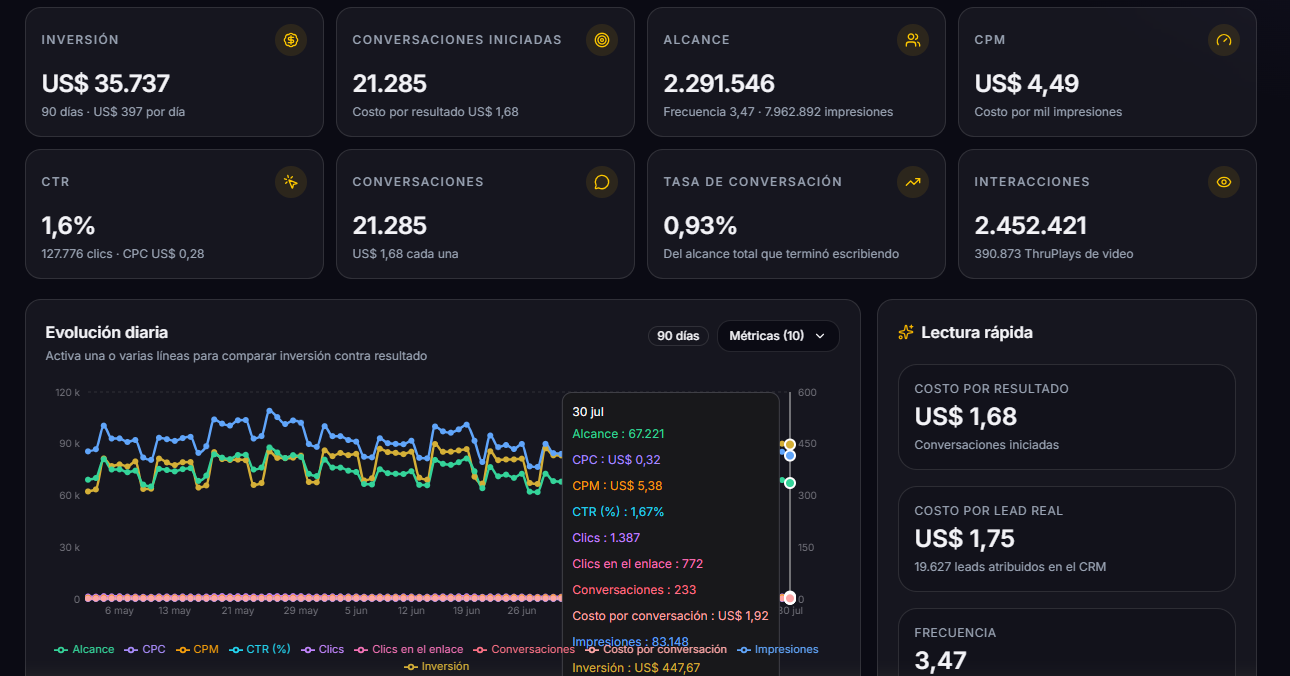Toggle the Alcance line in the legend
Viewport: 1290px width, 676px height.
point(84,649)
